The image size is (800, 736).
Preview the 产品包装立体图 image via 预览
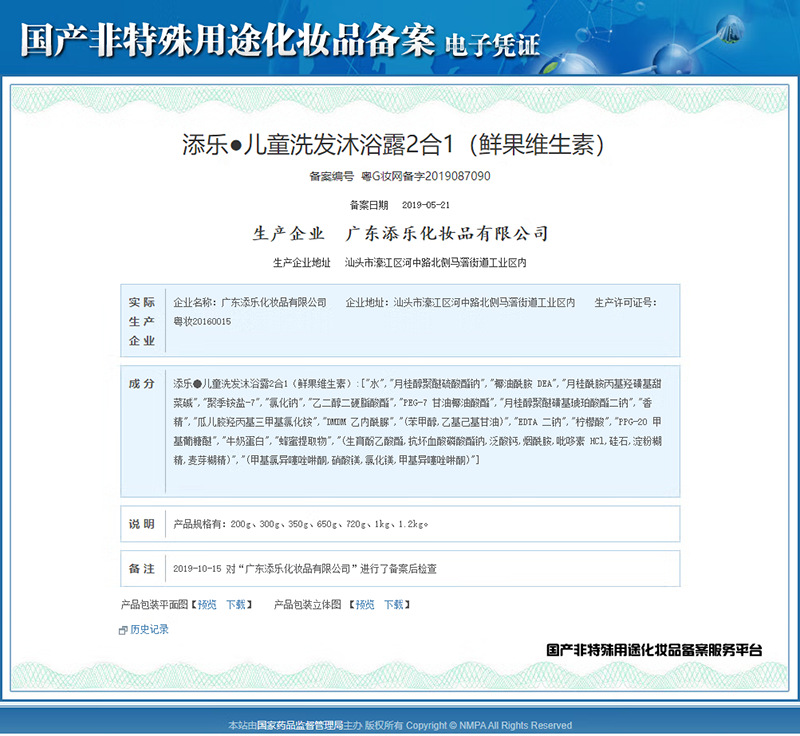[365, 604]
